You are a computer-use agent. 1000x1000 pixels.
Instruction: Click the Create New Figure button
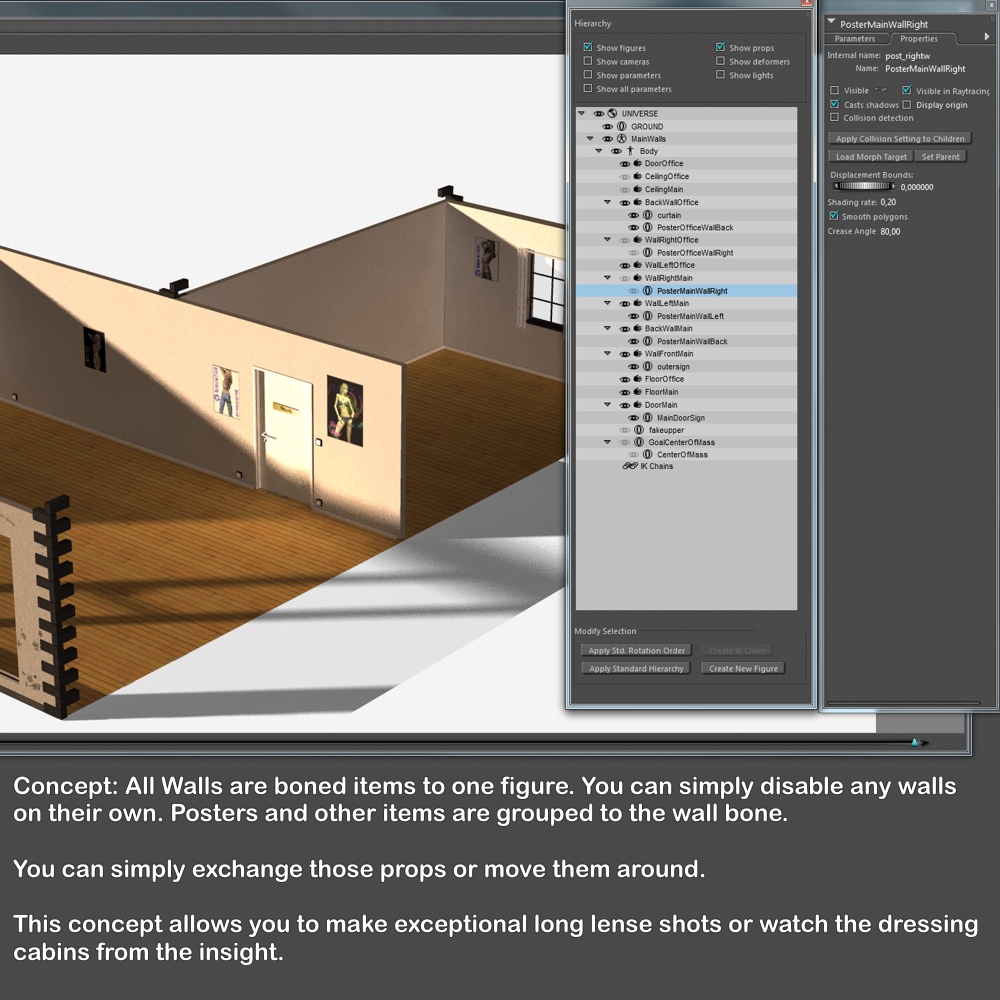click(x=743, y=668)
